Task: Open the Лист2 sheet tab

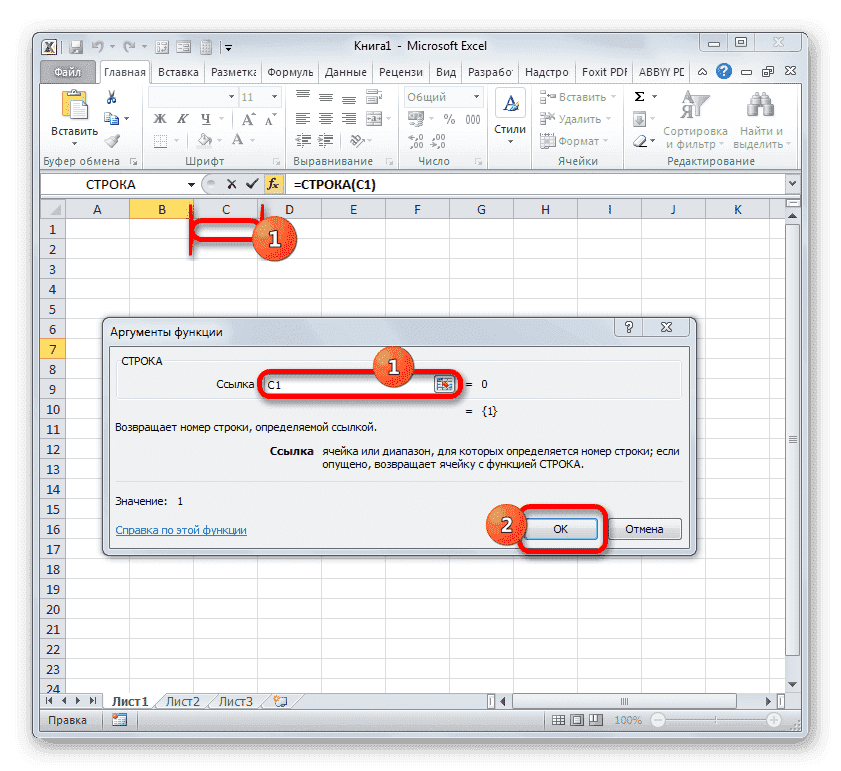Action: [181, 702]
